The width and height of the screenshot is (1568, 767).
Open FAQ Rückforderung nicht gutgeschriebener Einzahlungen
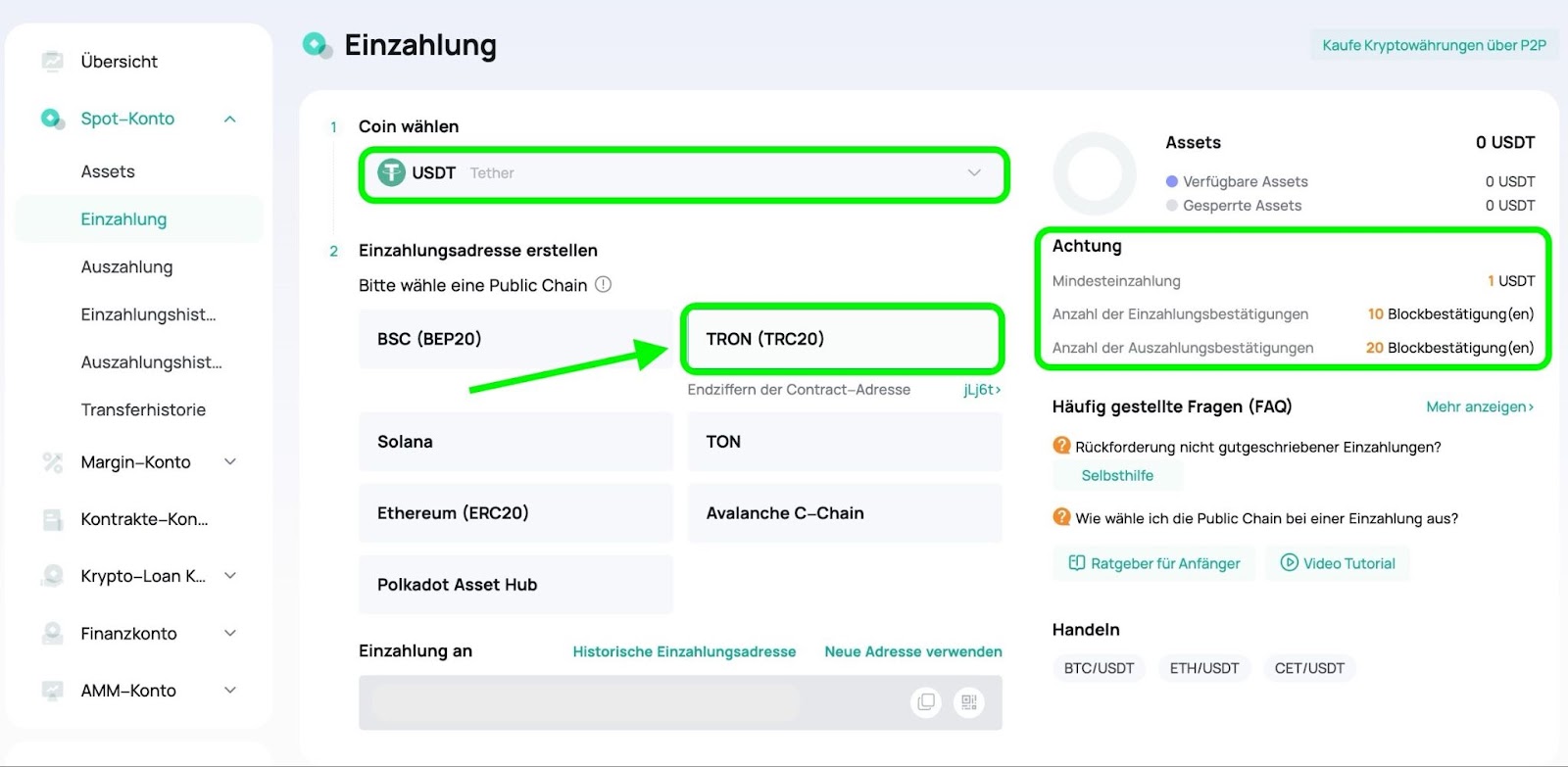pos(1258,447)
